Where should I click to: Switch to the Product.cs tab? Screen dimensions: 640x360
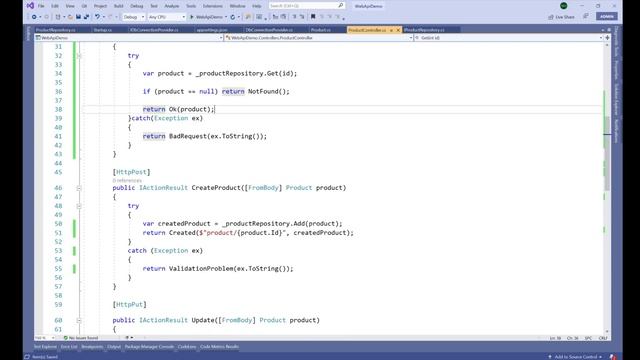click(320, 30)
